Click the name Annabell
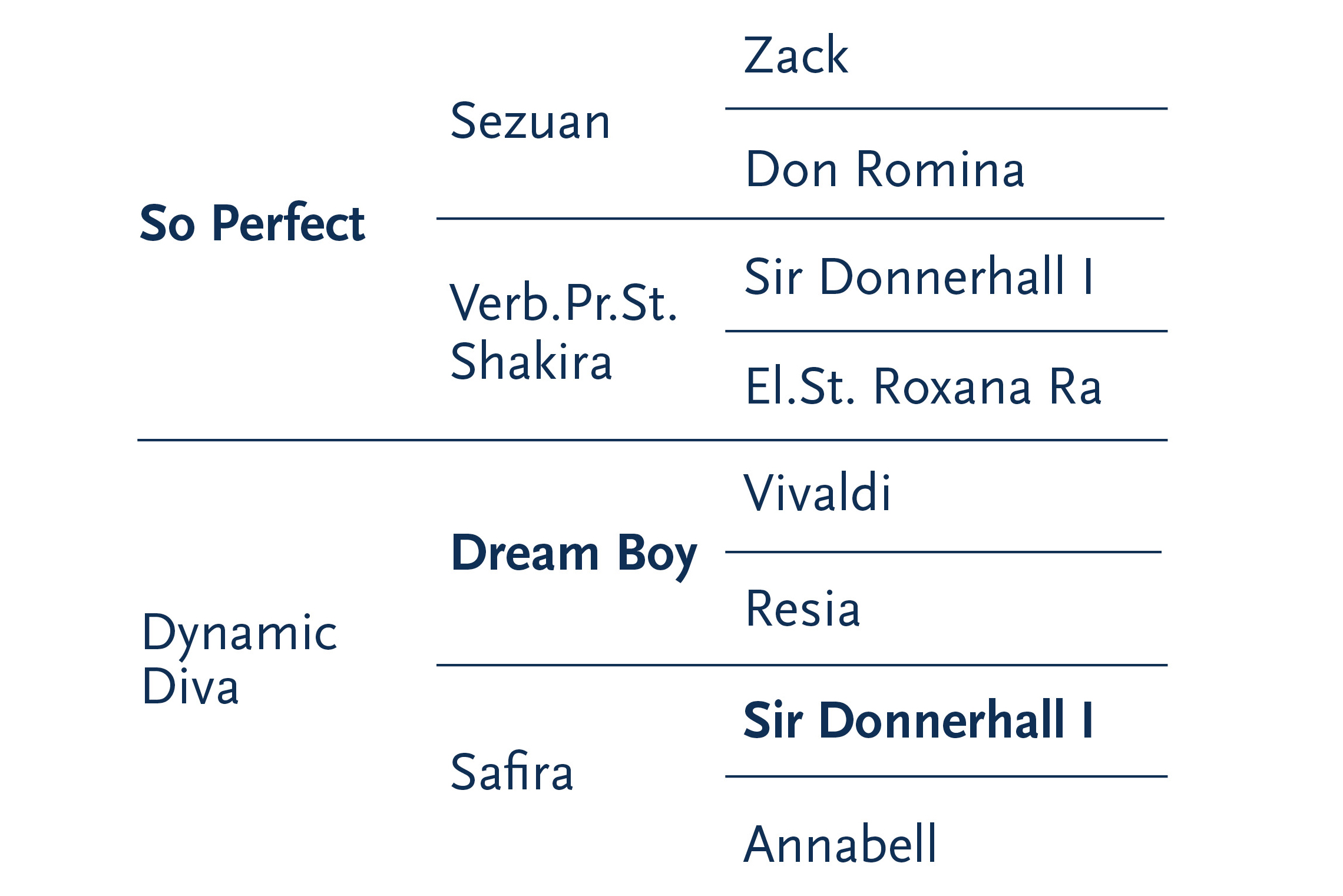Screen dimensions: 1343x896 coord(840,845)
